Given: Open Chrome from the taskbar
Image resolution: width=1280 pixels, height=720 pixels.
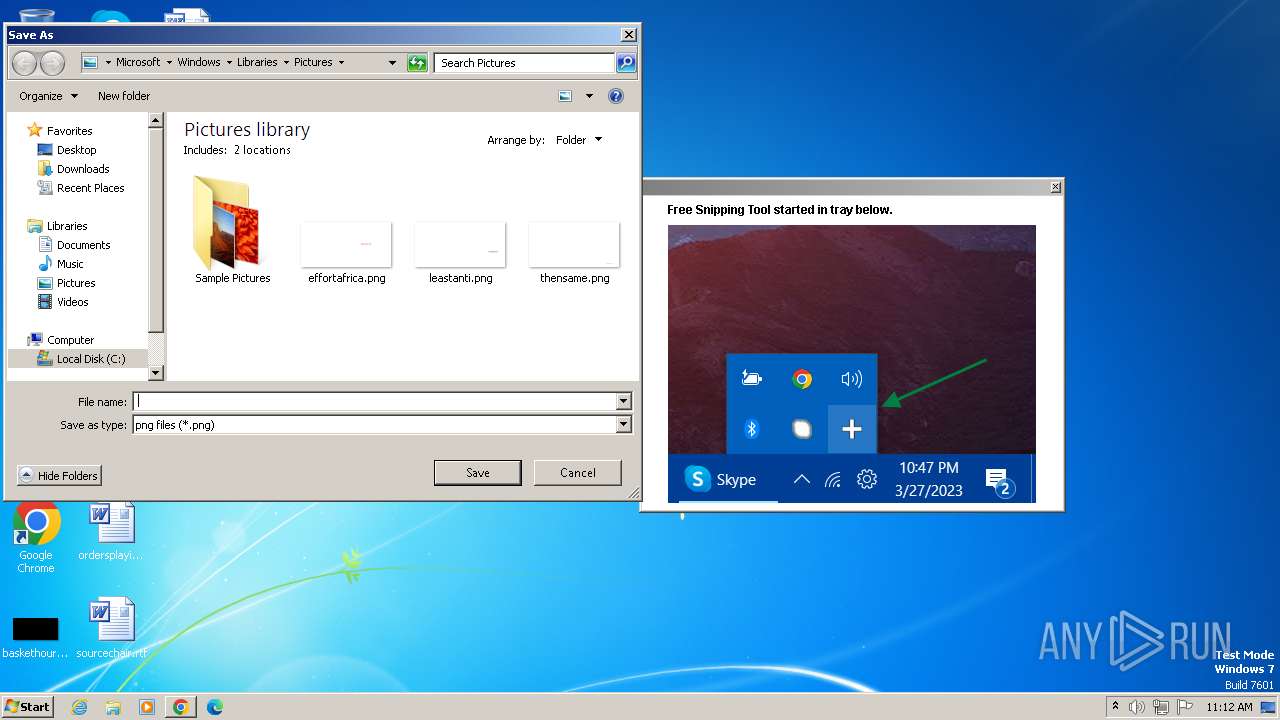Looking at the screenshot, I should point(181,707).
